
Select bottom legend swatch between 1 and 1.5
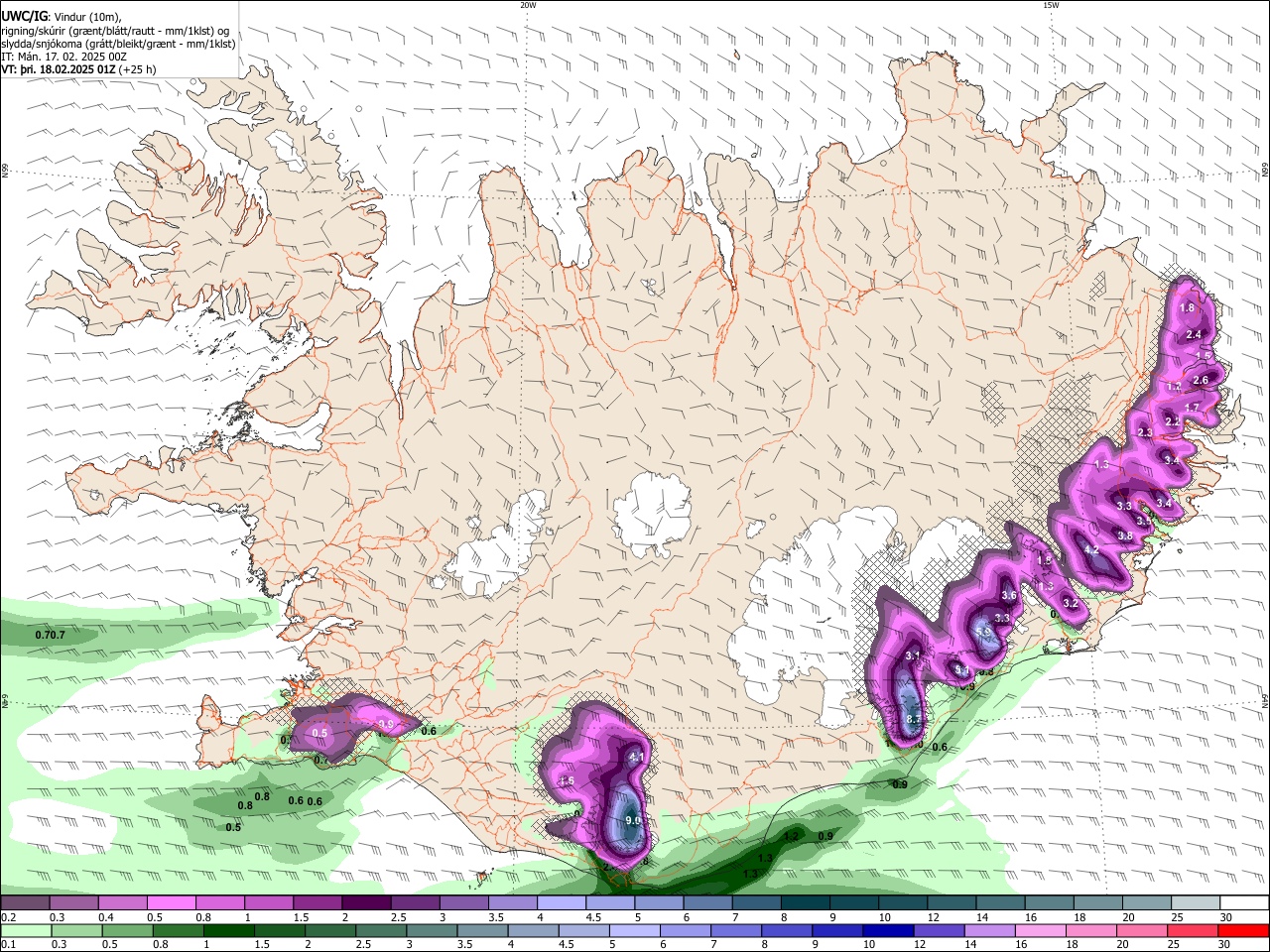[x=227, y=930]
